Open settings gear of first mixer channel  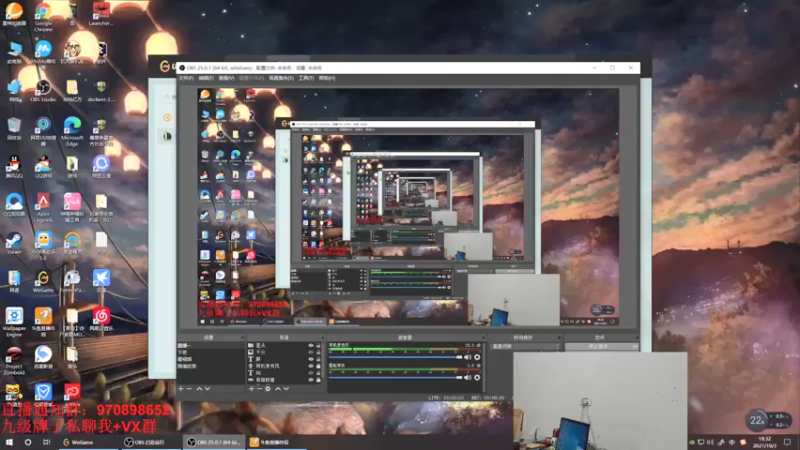pyautogui.click(x=477, y=357)
